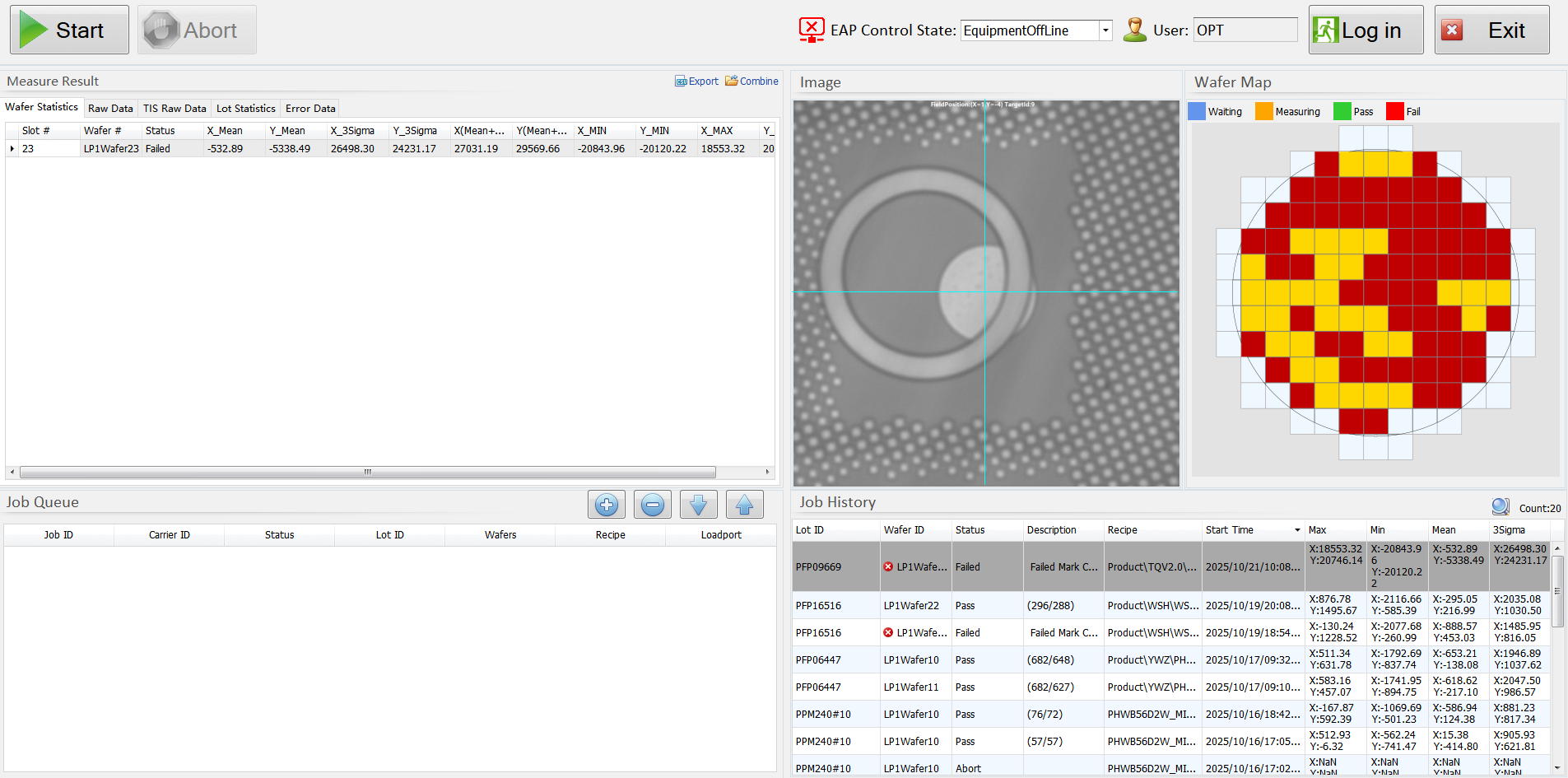Open the Lot Statistics tab
The width and height of the screenshot is (1568, 778).
click(x=245, y=109)
